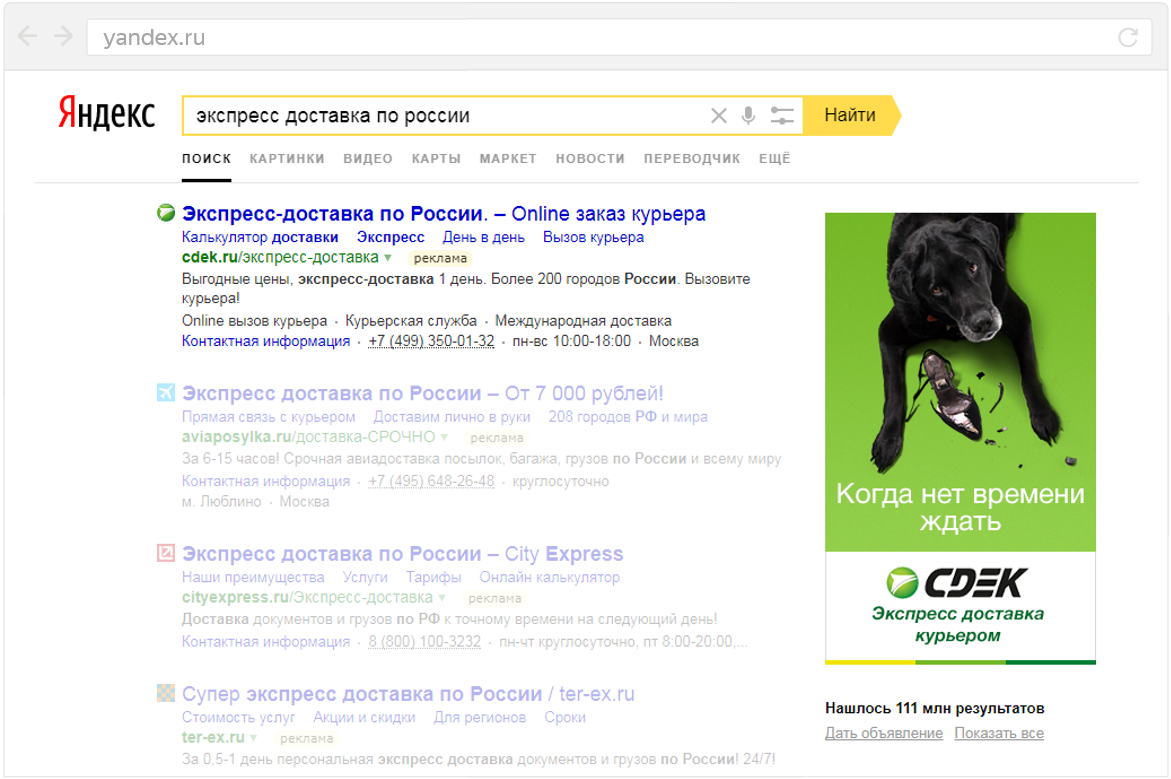Click phone number +7 (499) 350-01-32
1171x779 pixels.
(x=431, y=341)
